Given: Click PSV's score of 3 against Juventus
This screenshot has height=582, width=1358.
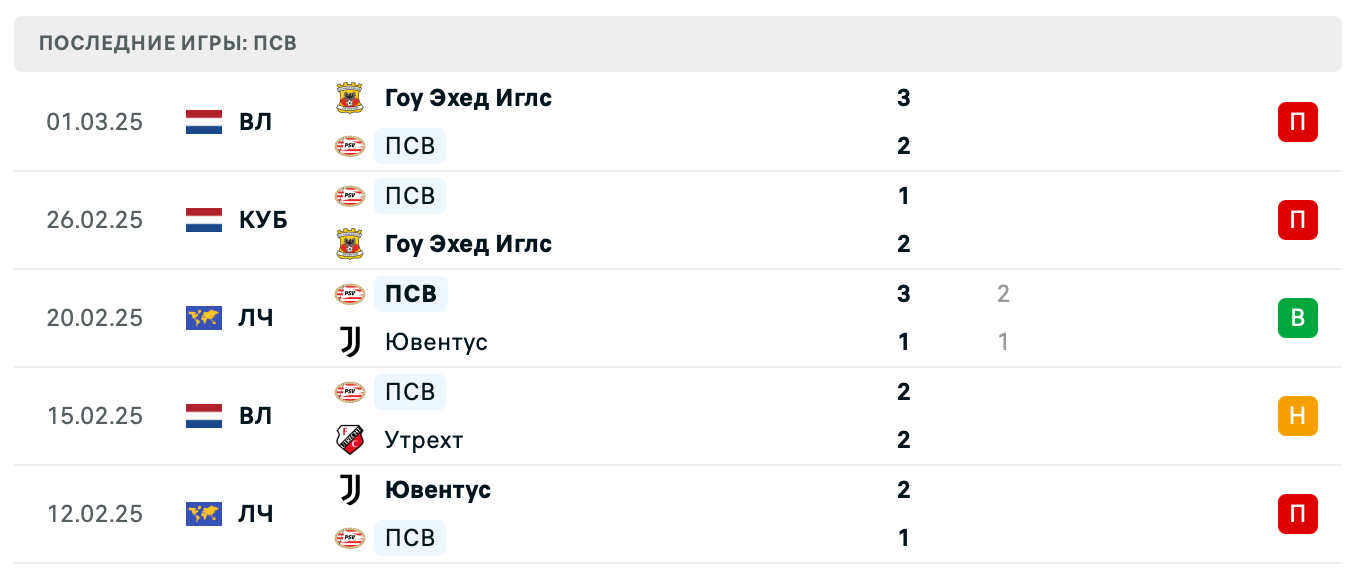Looking at the screenshot, I should pos(904,294).
